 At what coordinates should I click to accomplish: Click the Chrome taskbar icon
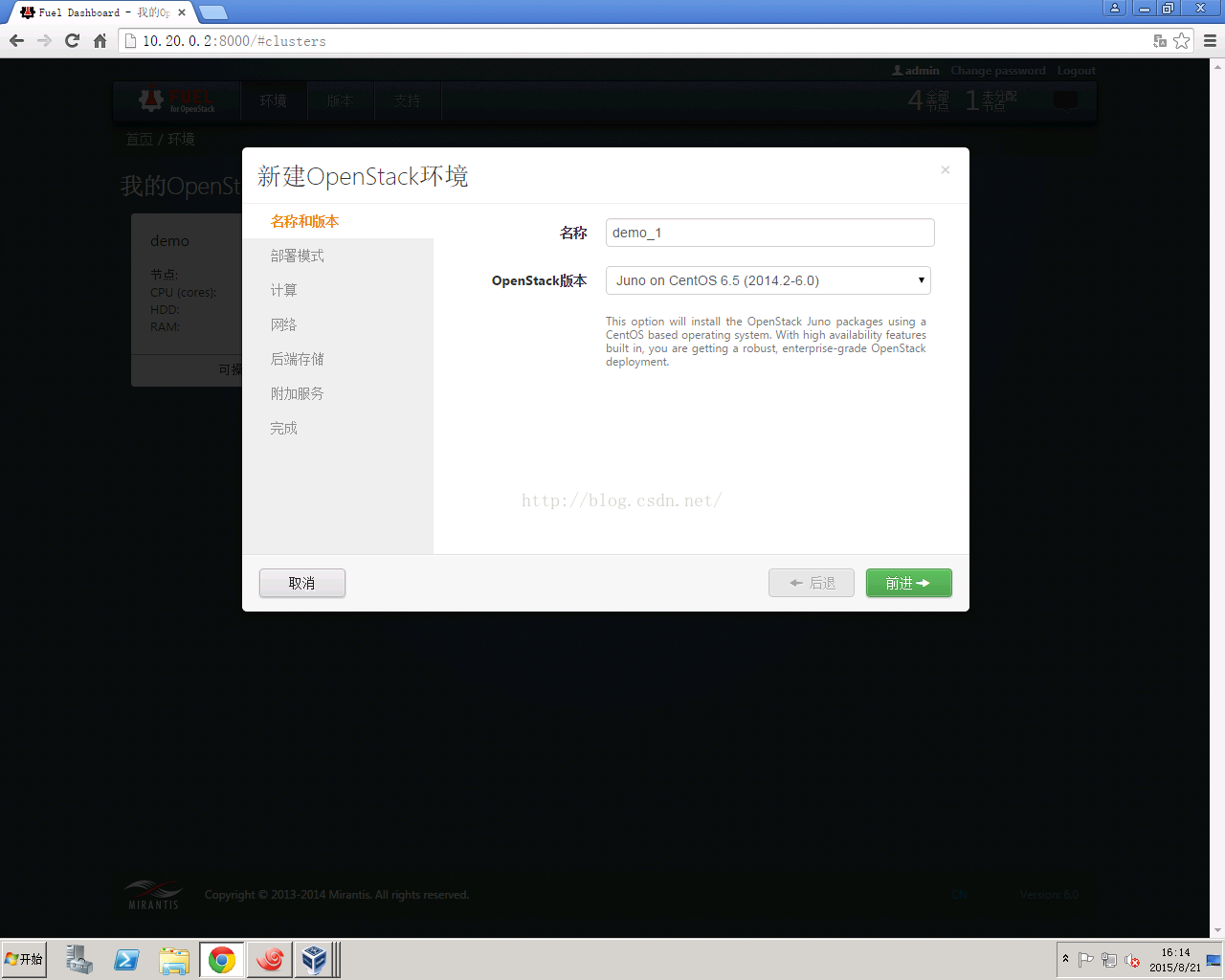221,959
